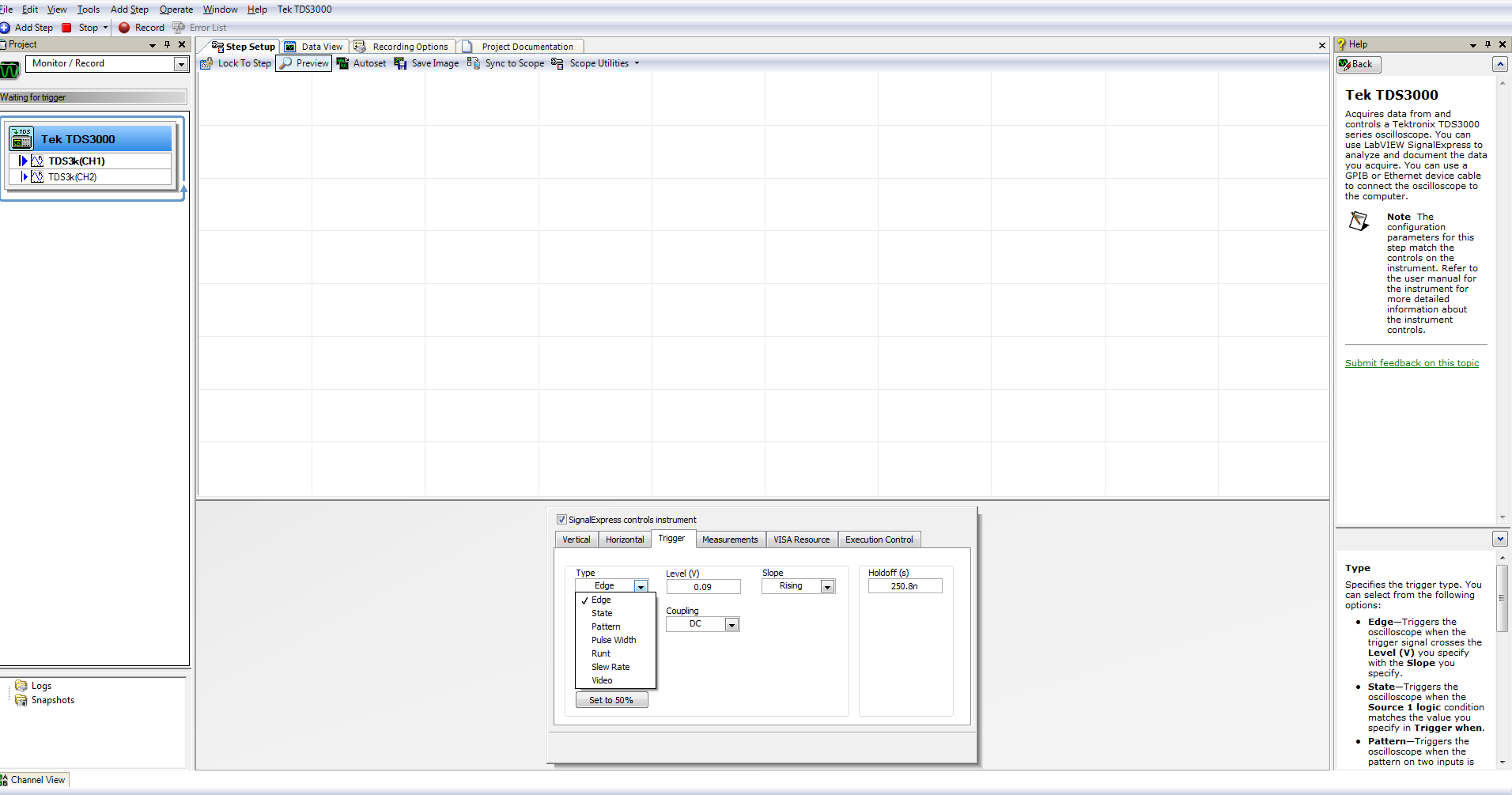Click the lower Help pane collapse arrow
Viewport: 1512px width, 795px height.
click(1500, 539)
